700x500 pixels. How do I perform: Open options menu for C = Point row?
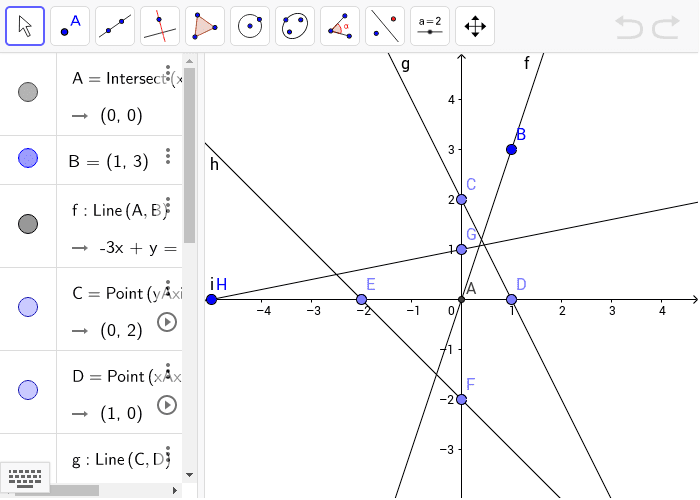pyautogui.click(x=168, y=288)
